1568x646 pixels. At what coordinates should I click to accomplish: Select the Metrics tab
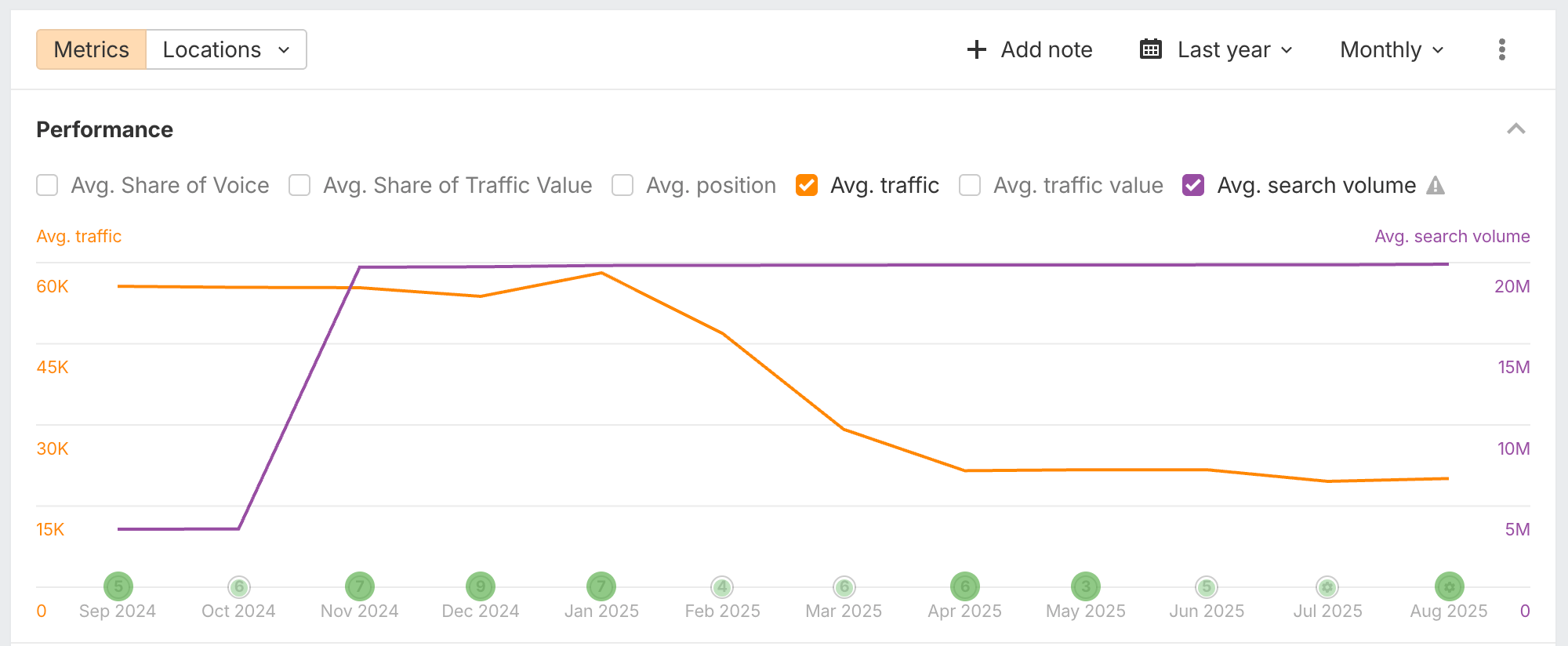[92, 49]
